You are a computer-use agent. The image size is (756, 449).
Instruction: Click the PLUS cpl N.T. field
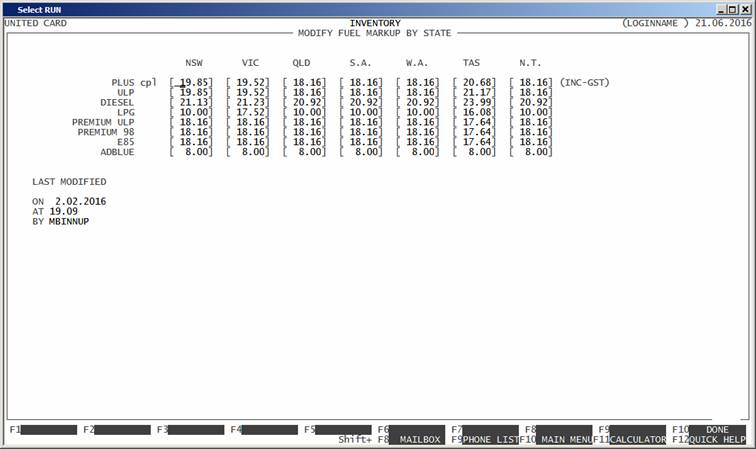pos(531,82)
